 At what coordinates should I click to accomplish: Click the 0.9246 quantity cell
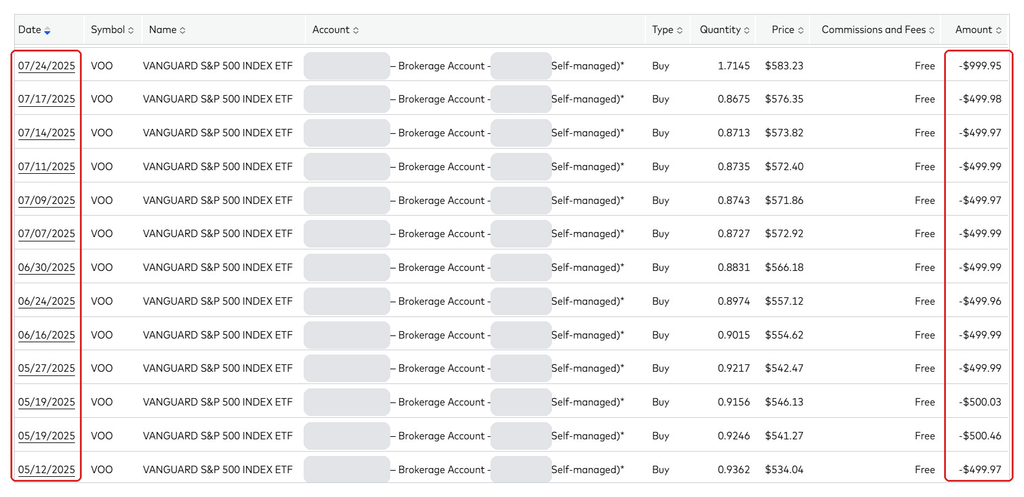click(x=734, y=436)
